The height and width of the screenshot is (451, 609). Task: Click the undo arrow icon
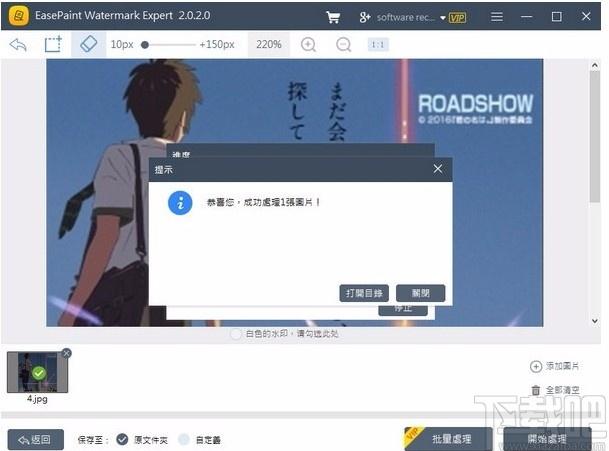pos(18,45)
